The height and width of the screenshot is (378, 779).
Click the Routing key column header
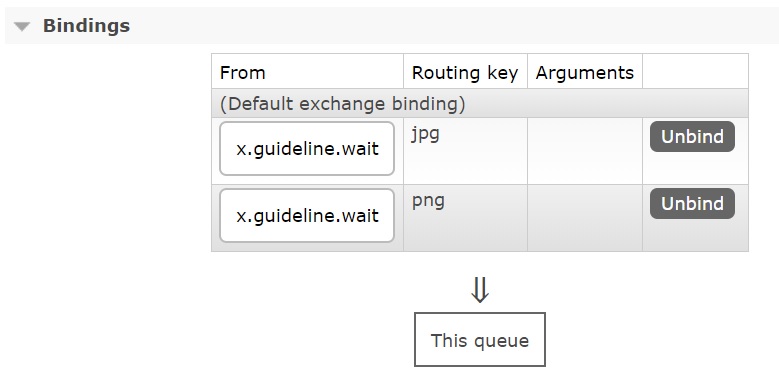point(465,72)
